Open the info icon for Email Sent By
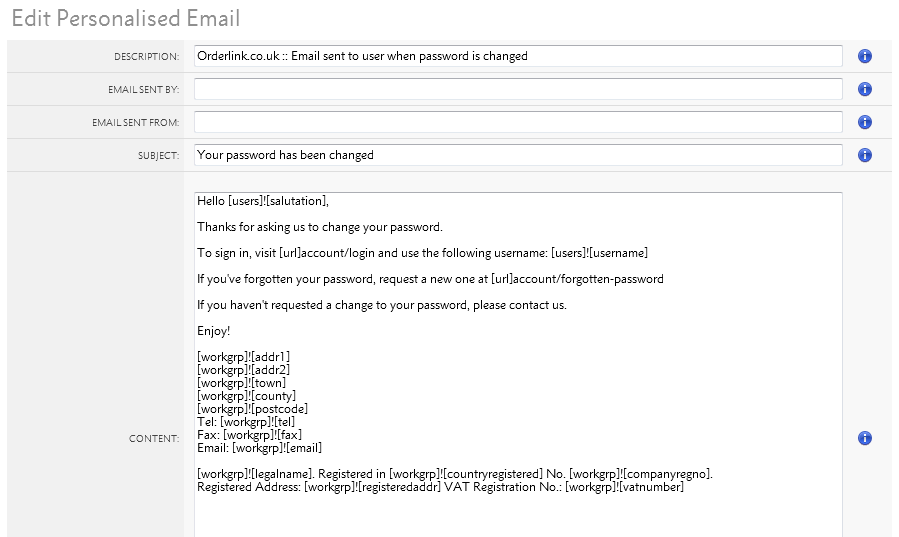This screenshot has width=899, height=537. tap(865, 89)
